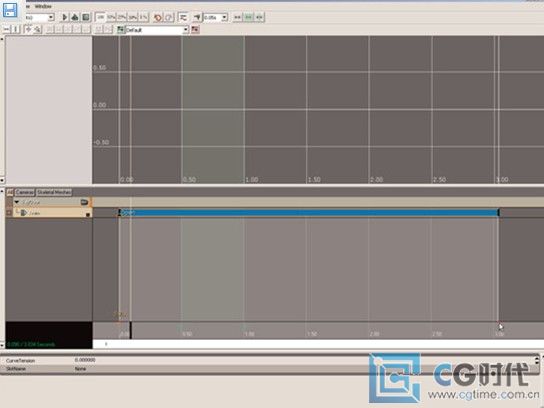This screenshot has width=544, height=408.
Task: Click the camera icon on the group row
Action: [84, 202]
